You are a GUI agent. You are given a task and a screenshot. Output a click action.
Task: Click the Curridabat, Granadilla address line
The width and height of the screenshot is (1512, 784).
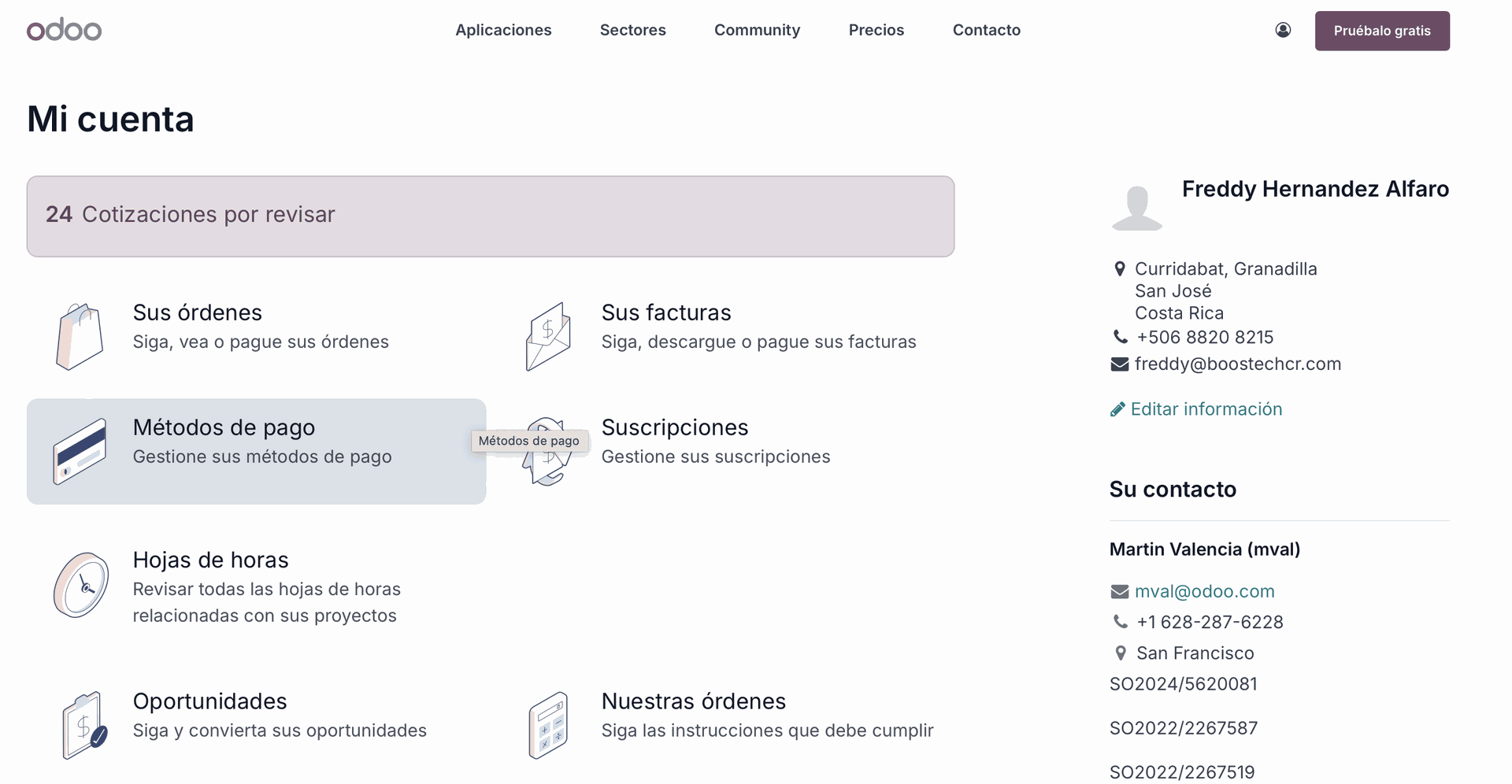[1226, 269]
